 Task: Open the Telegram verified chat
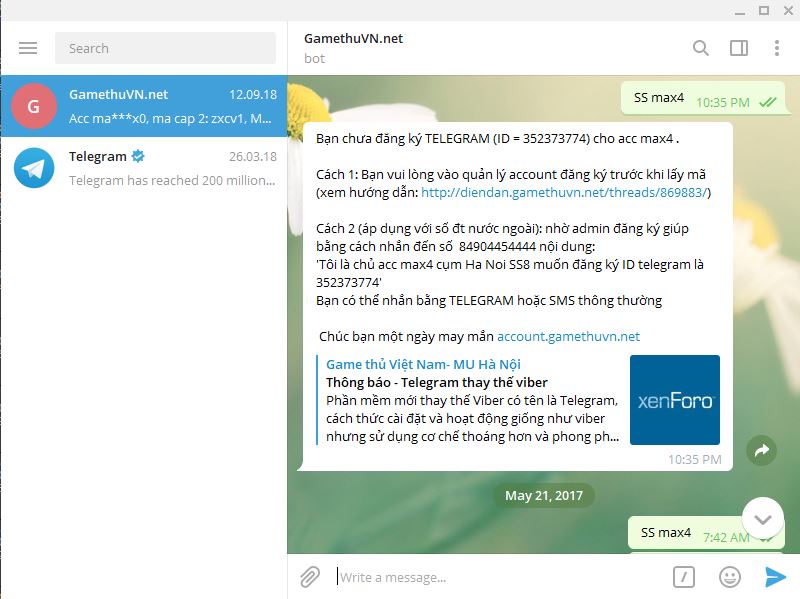(x=144, y=168)
